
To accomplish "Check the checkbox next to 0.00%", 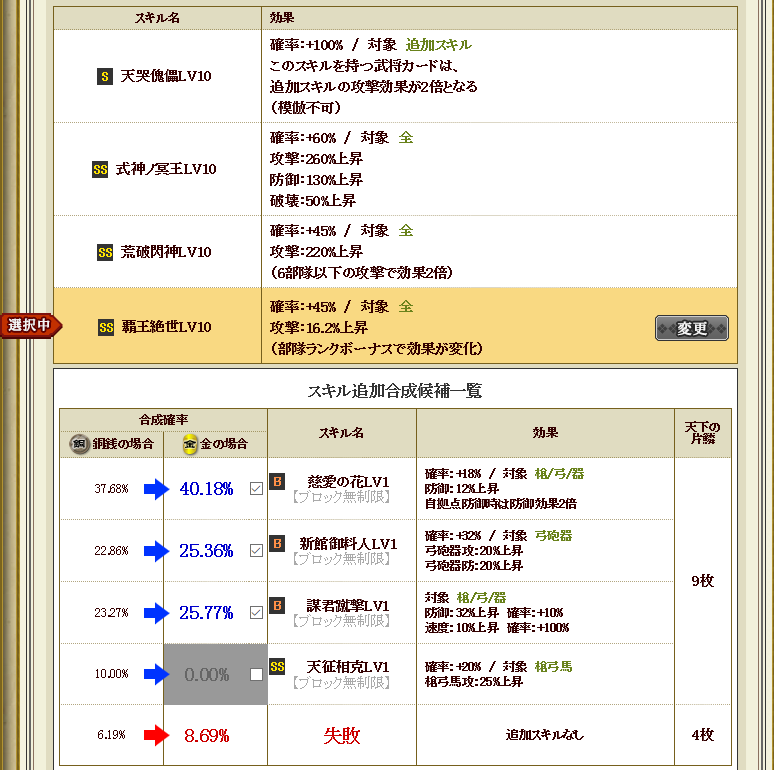I will pyautogui.click(x=256, y=674).
